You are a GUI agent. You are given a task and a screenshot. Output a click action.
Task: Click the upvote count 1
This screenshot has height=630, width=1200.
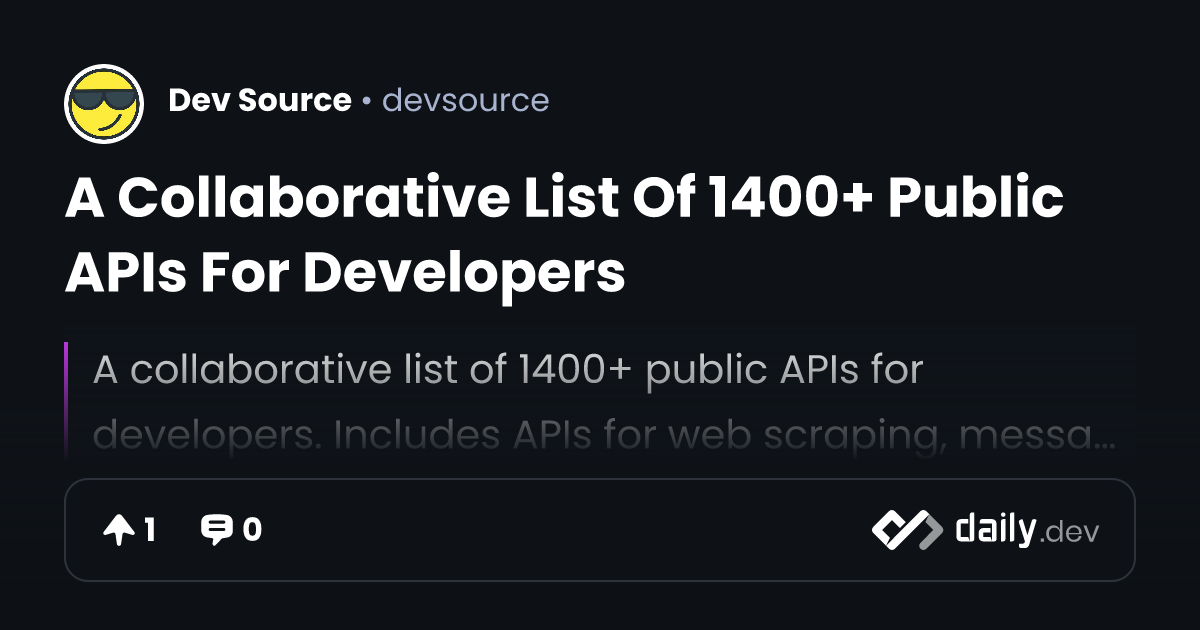150,530
